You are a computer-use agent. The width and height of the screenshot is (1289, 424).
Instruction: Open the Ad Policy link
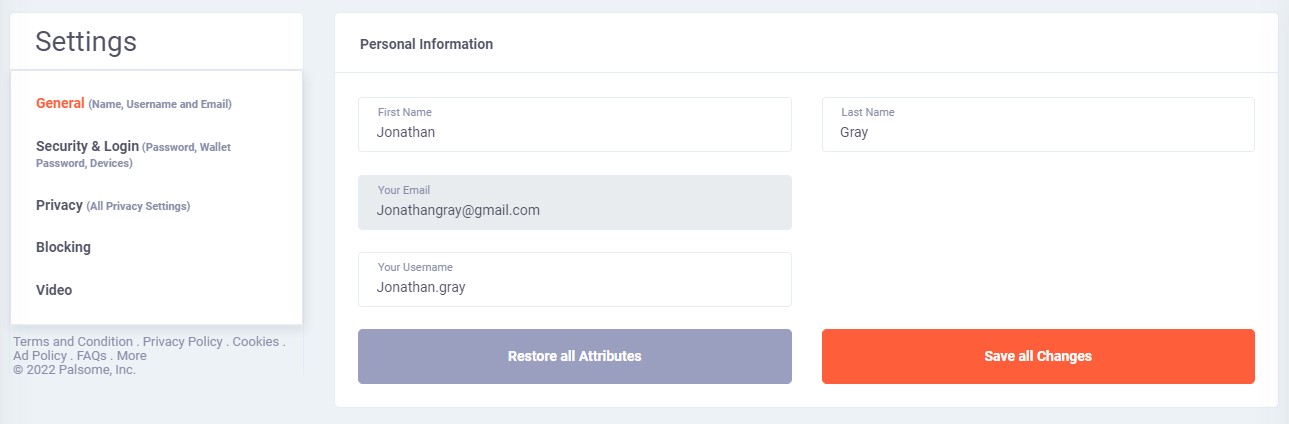tap(40, 356)
